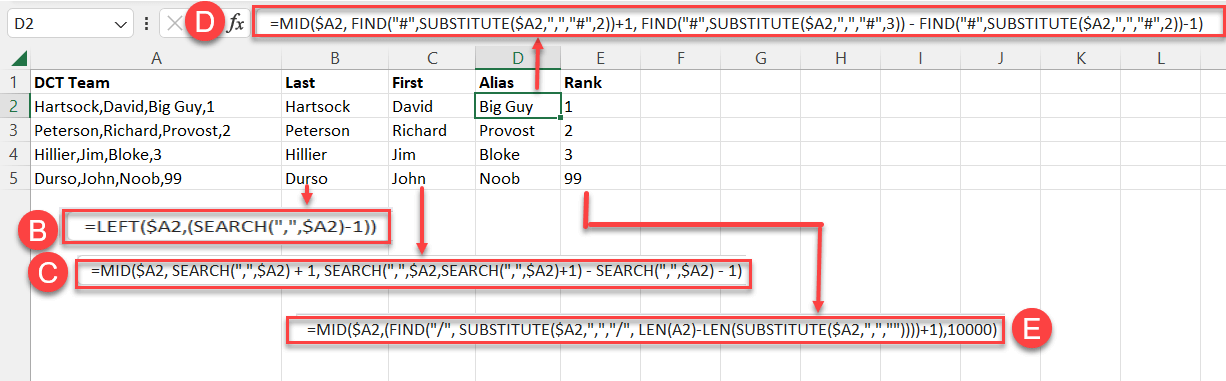Screen dimensions: 1226x381
Task: Open the Name Box dropdown arrow
Action: tap(121, 23)
